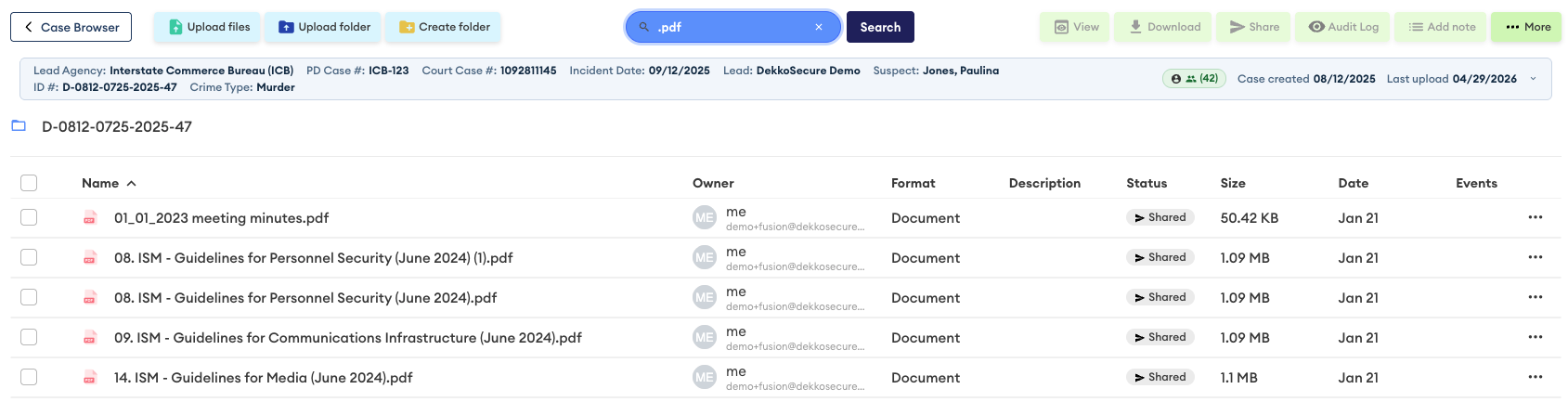Go back to Case Browser

(71, 27)
